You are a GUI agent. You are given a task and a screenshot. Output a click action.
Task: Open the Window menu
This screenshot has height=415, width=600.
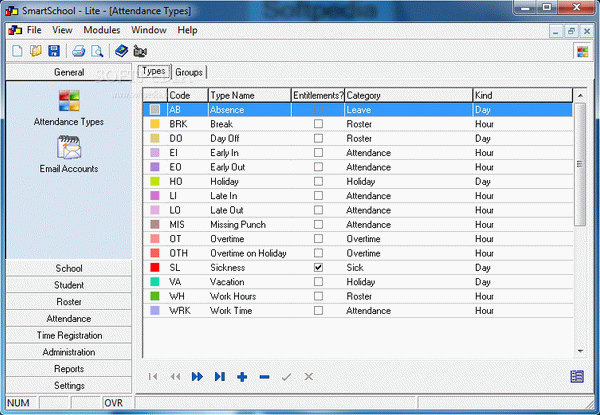(x=149, y=30)
